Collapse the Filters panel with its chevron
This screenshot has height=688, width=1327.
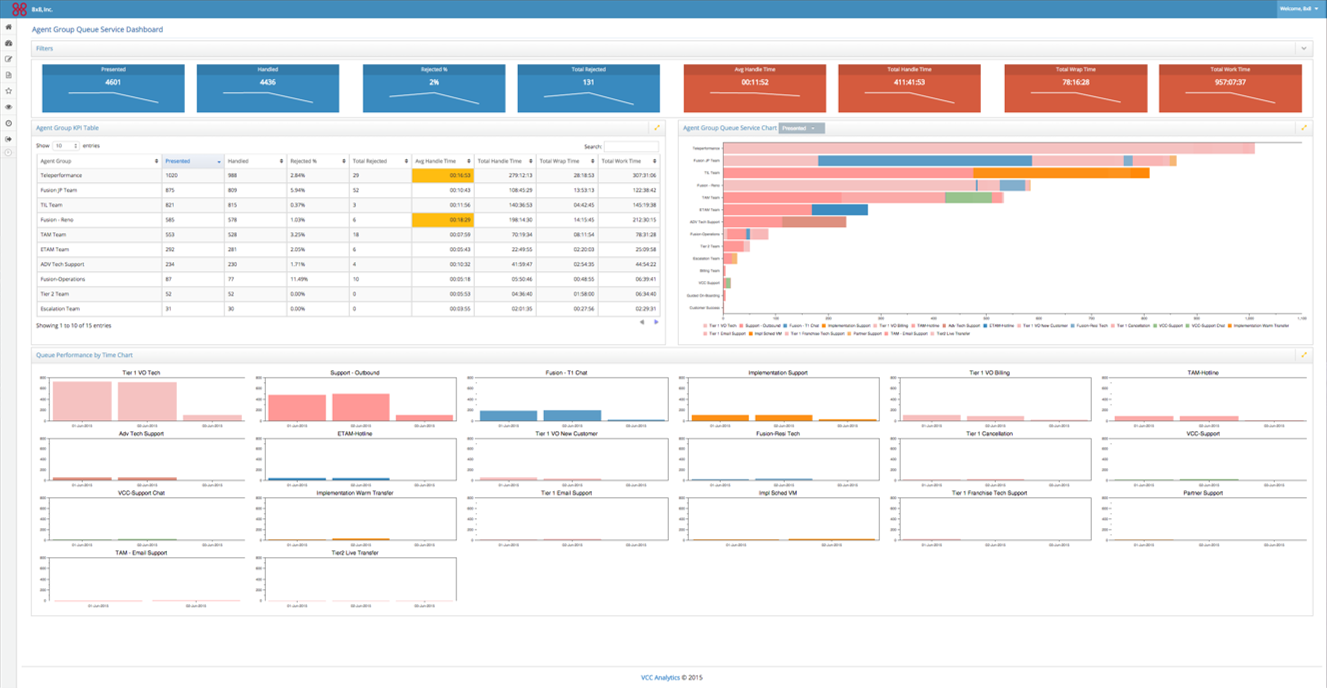(1303, 47)
